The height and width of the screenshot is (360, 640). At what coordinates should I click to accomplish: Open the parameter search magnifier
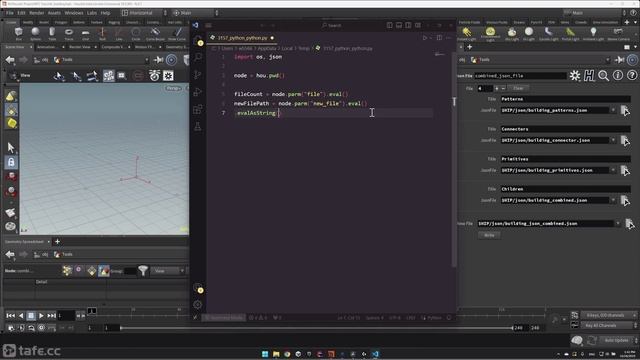(603, 76)
